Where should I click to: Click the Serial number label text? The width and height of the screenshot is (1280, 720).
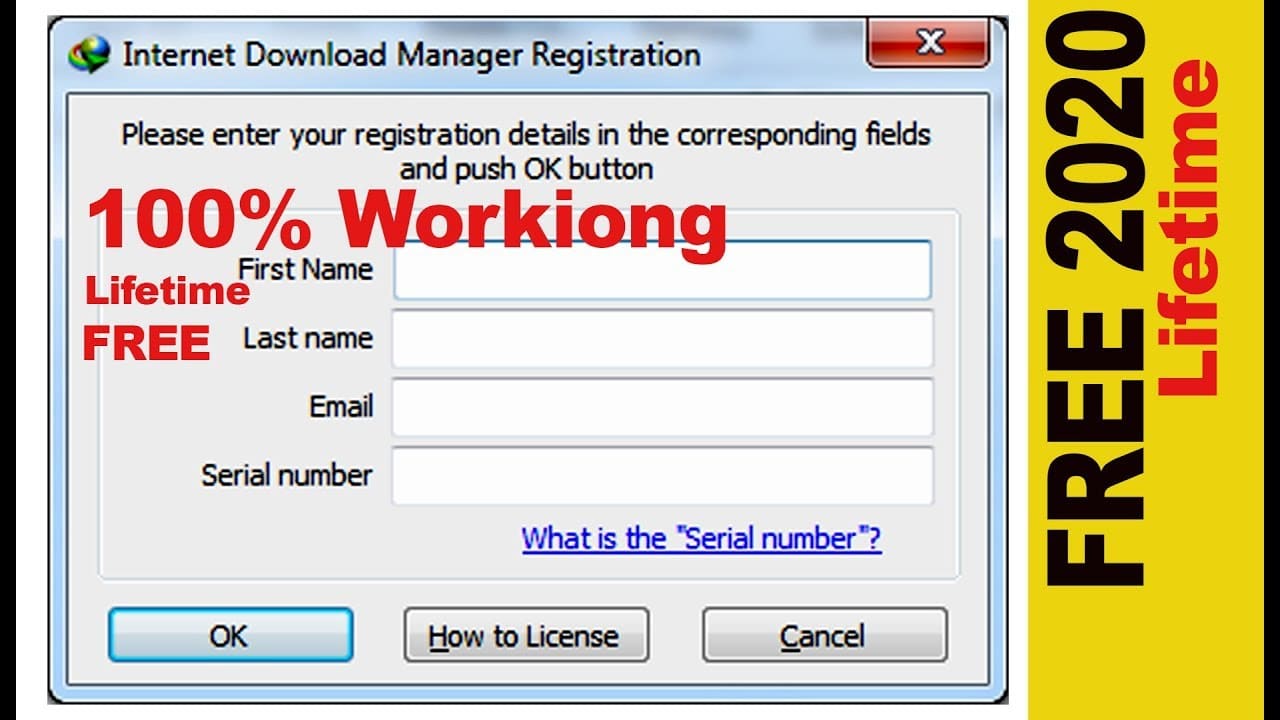click(x=287, y=475)
